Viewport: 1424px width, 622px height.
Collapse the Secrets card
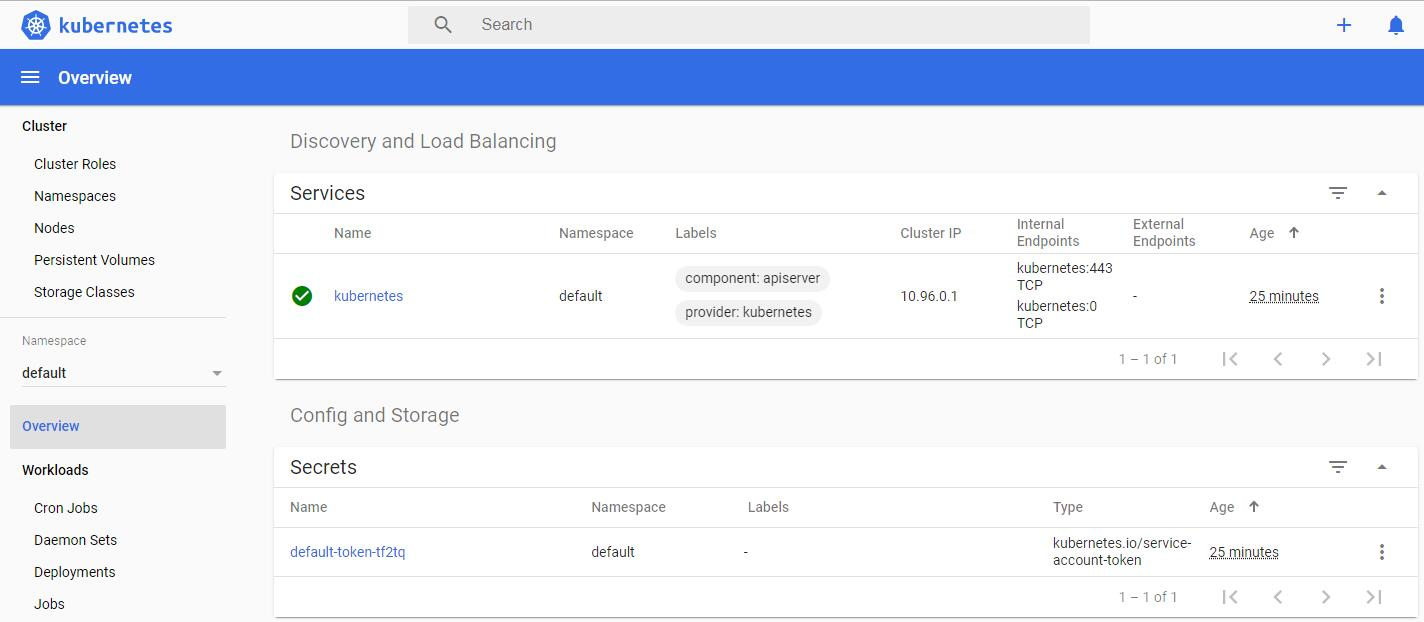(x=1382, y=467)
